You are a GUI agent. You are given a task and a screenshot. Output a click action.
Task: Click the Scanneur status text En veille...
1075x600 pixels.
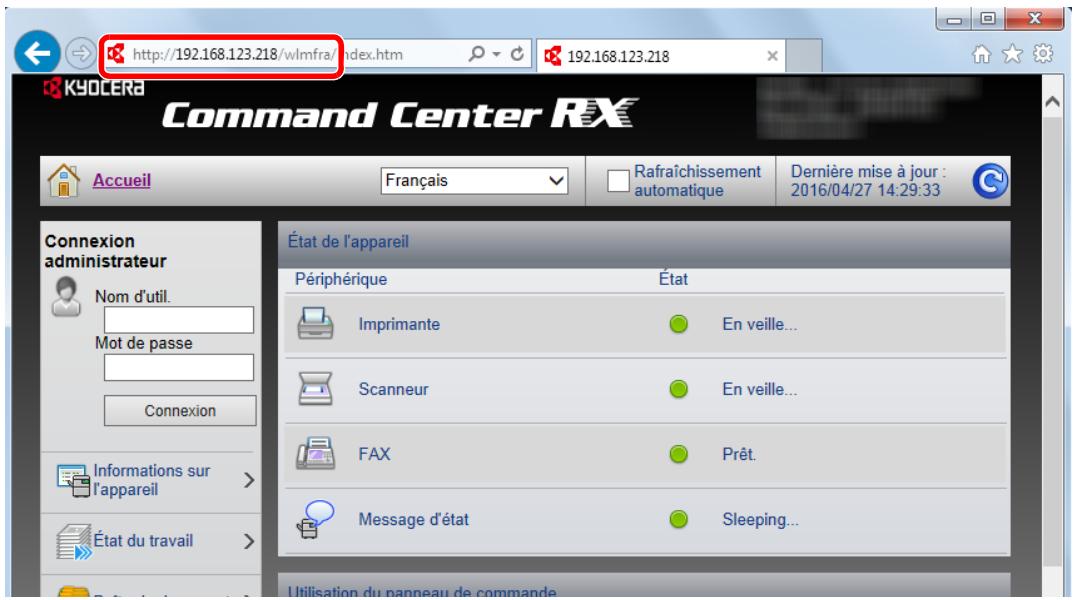coord(760,389)
